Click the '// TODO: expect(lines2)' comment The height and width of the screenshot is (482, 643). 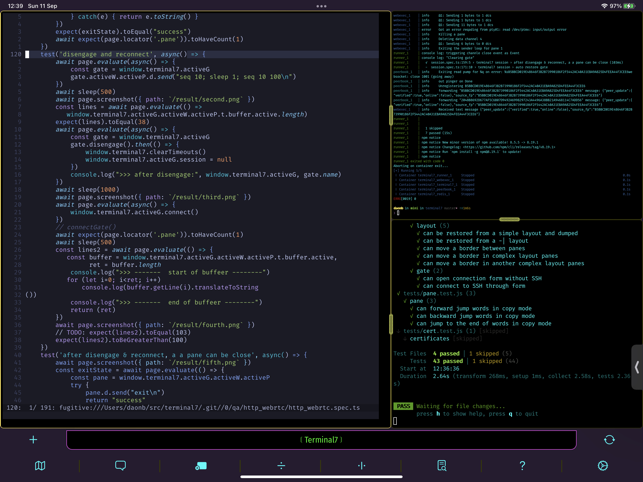[x=123, y=332]
